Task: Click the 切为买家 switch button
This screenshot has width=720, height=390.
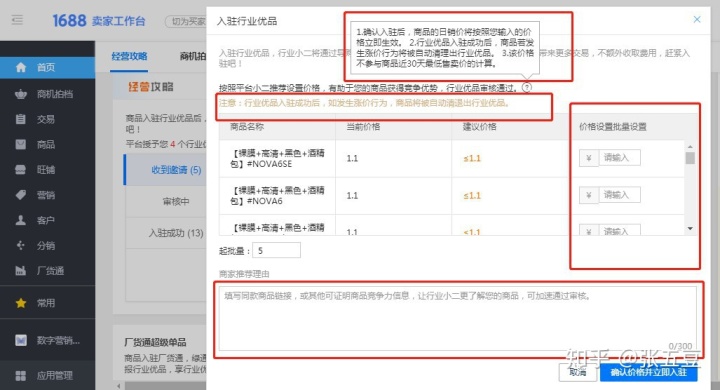Action: (186, 21)
